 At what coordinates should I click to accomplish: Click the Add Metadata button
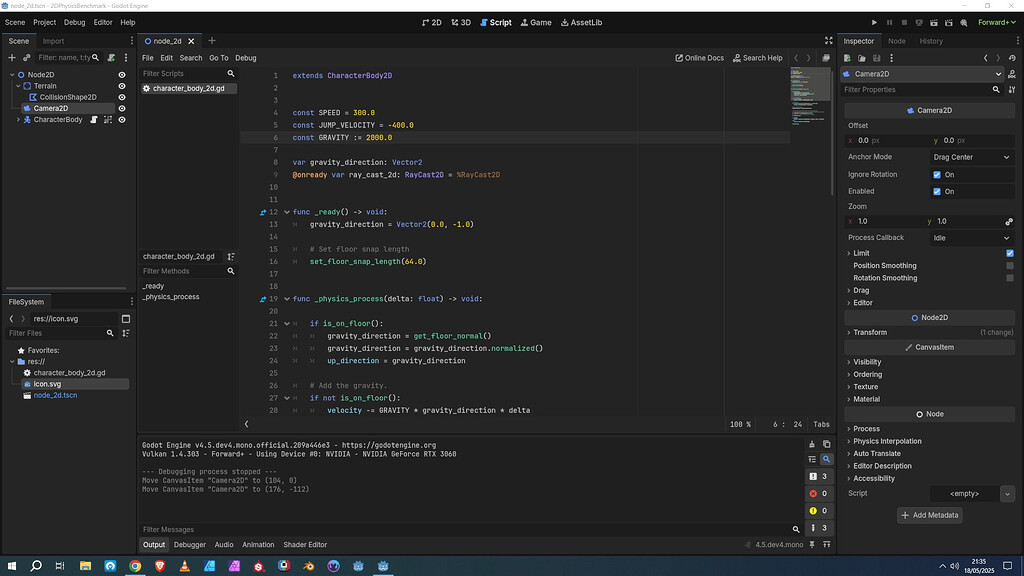pyautogui.click(x=929, y=514)
